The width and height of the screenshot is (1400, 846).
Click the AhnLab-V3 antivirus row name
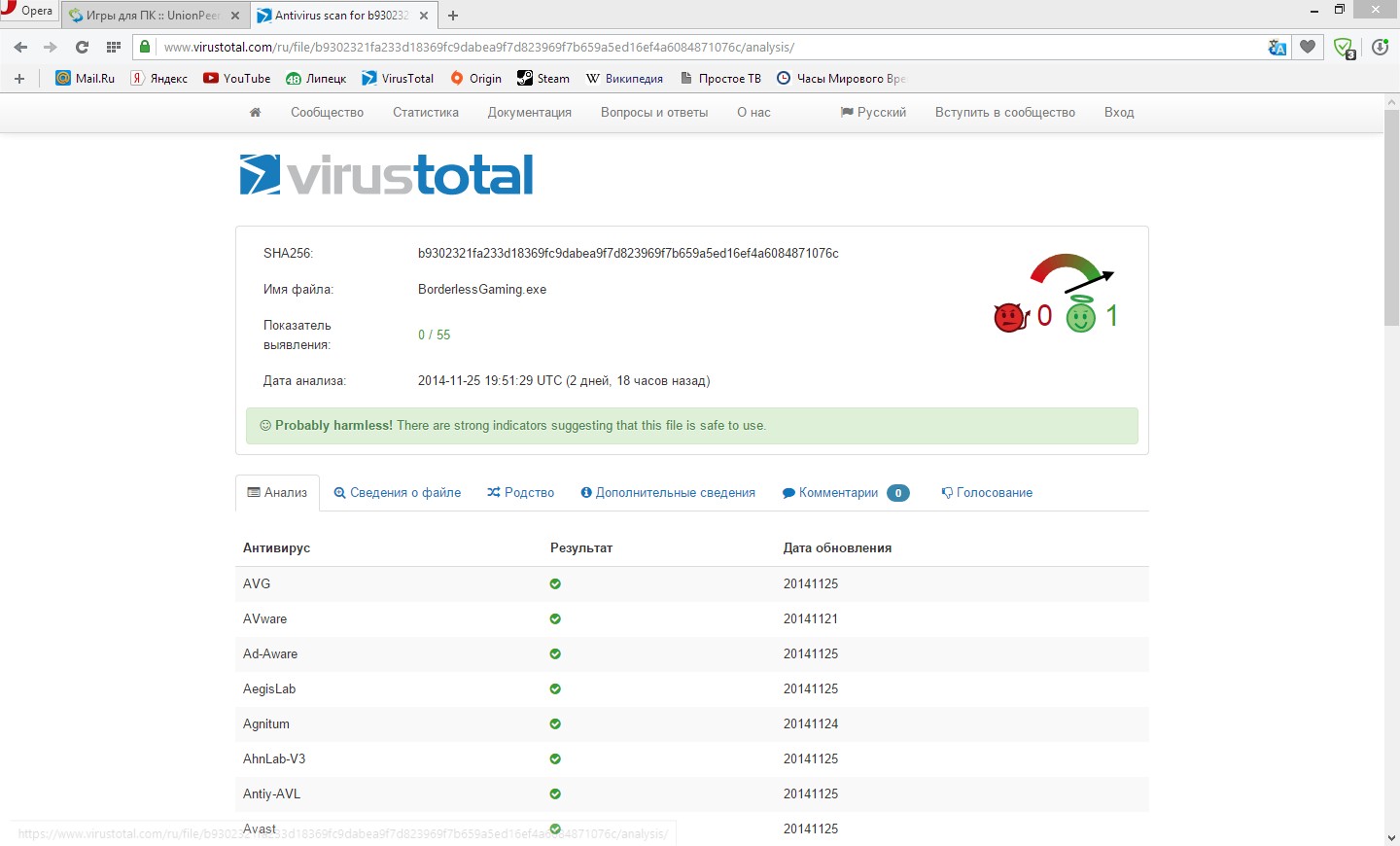pyautogui.click(x=274, y=758)
